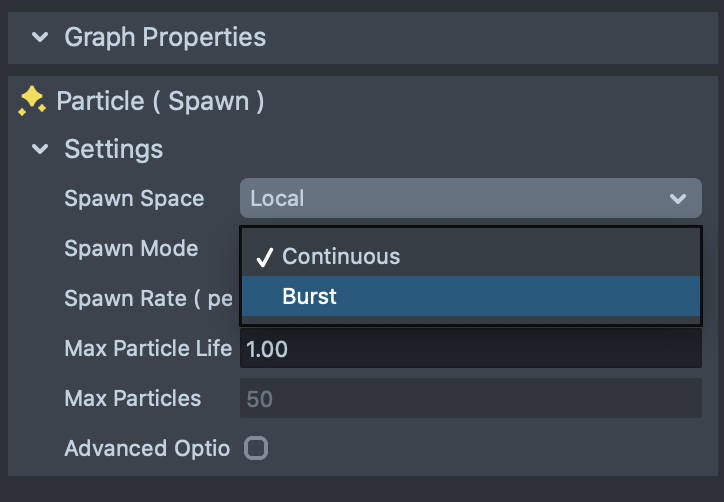The height and width of the screenshot is (502, 724).
Task: Click the Spawn Space label
Action: click(134, 198)
